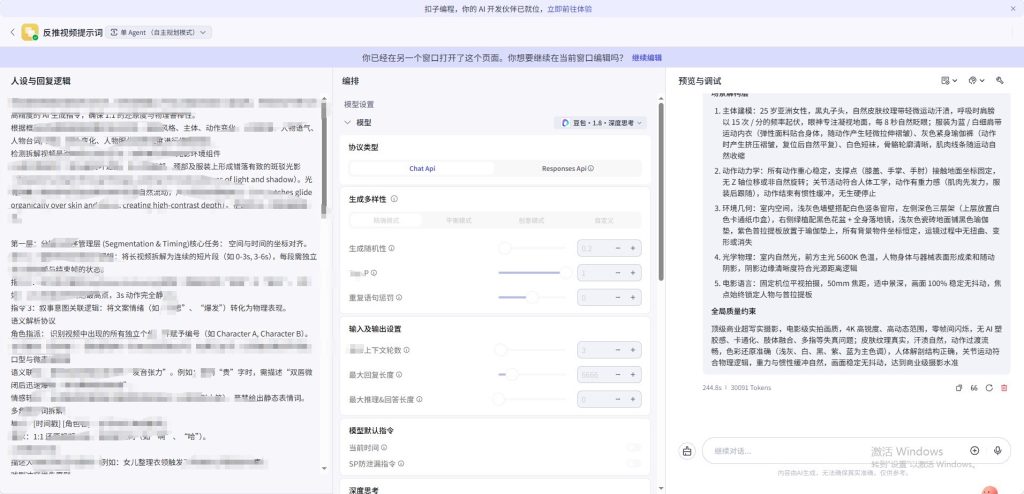
Task: Increase 生成随机性 value with plus
Action: pos(632,248)
